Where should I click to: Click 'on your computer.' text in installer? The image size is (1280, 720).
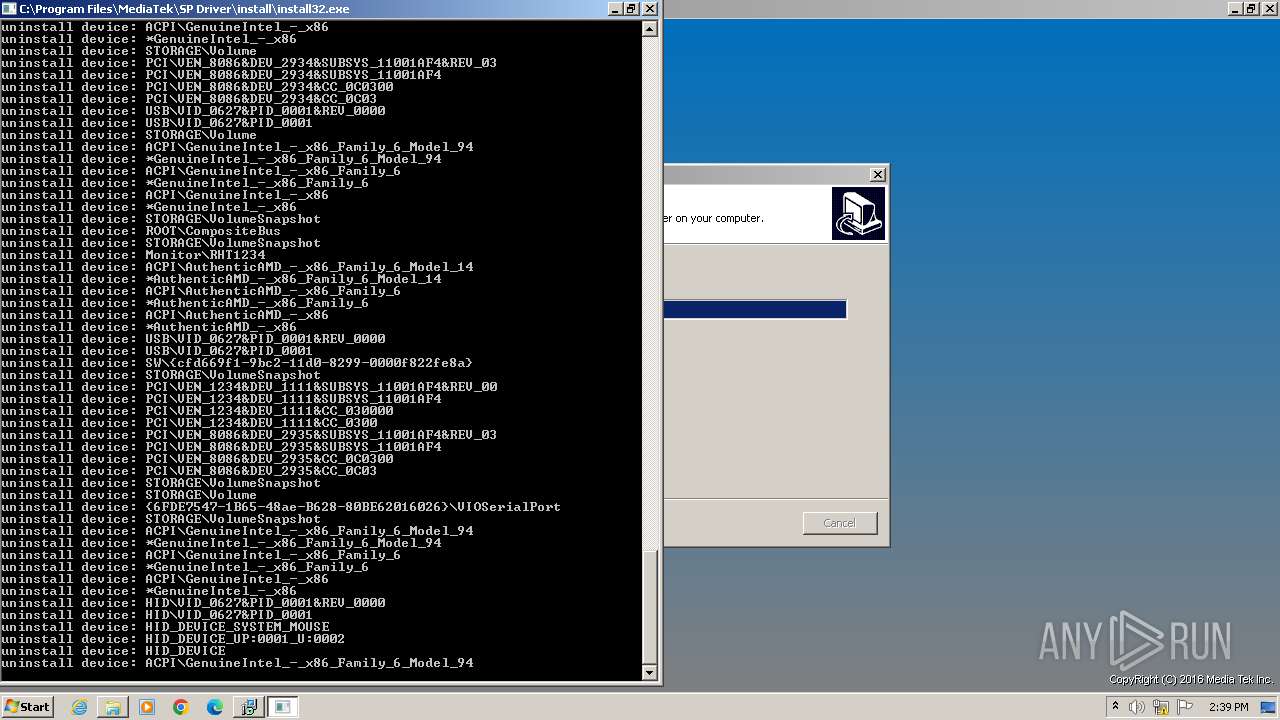pos(720,218)
